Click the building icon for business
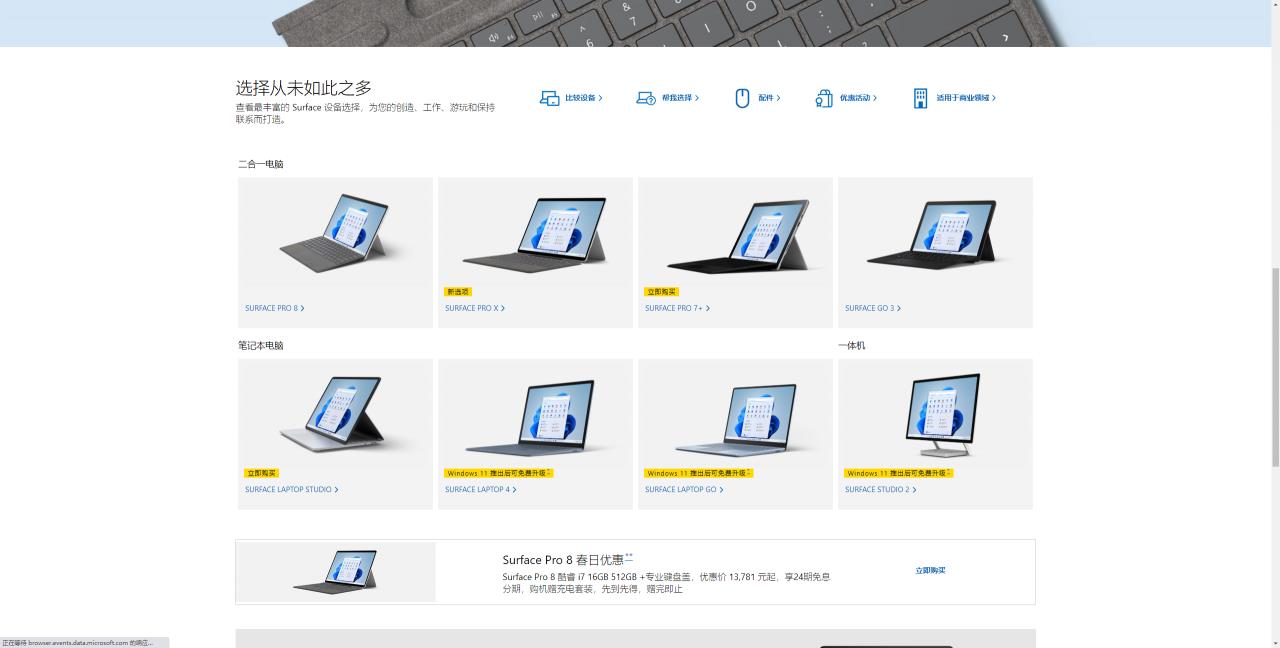The height and width of the screenshot is (648, 1280). tap(920, 98)
